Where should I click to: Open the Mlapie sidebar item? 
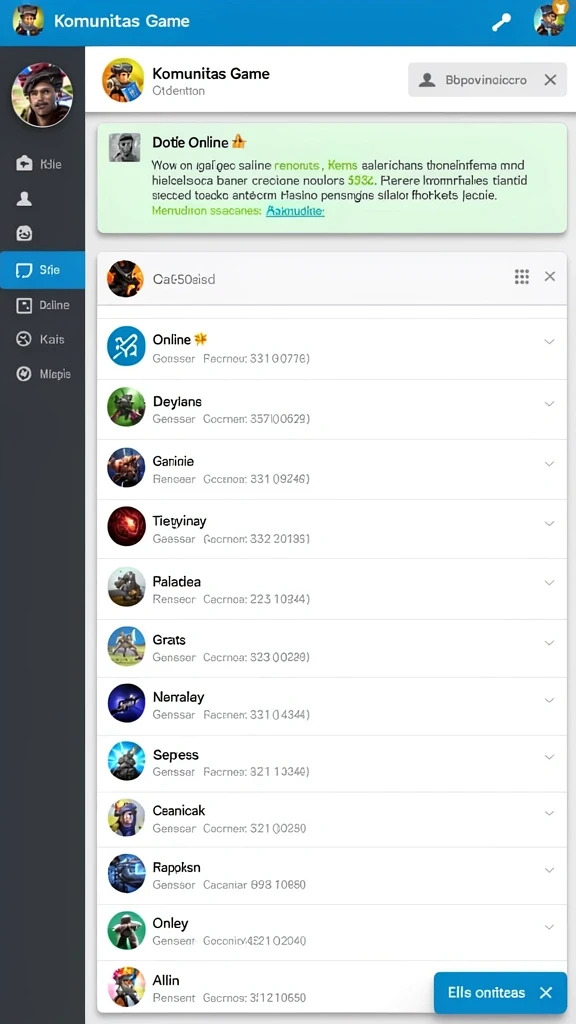42,374
